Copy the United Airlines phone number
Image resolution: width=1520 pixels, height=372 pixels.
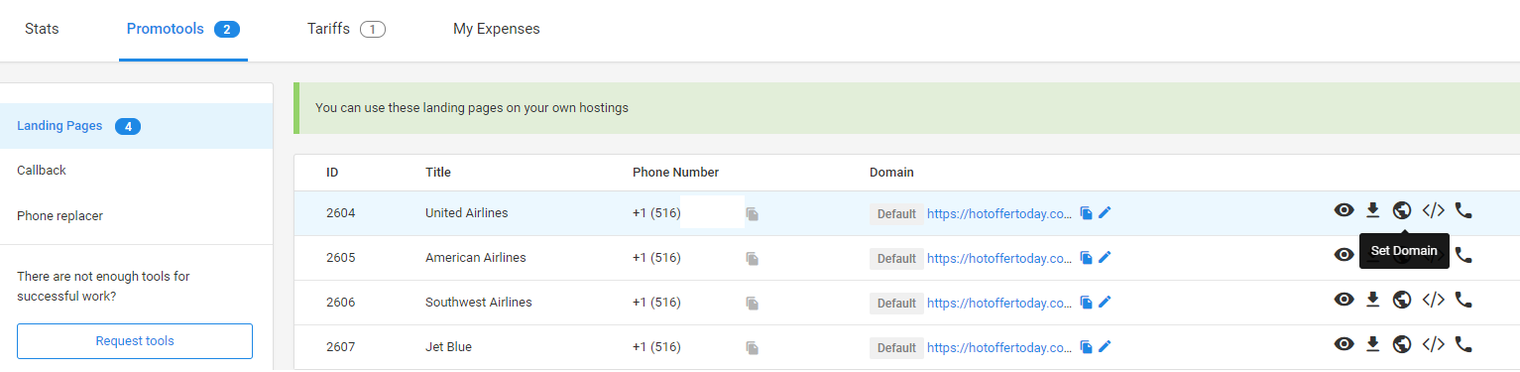coord(752,214)
